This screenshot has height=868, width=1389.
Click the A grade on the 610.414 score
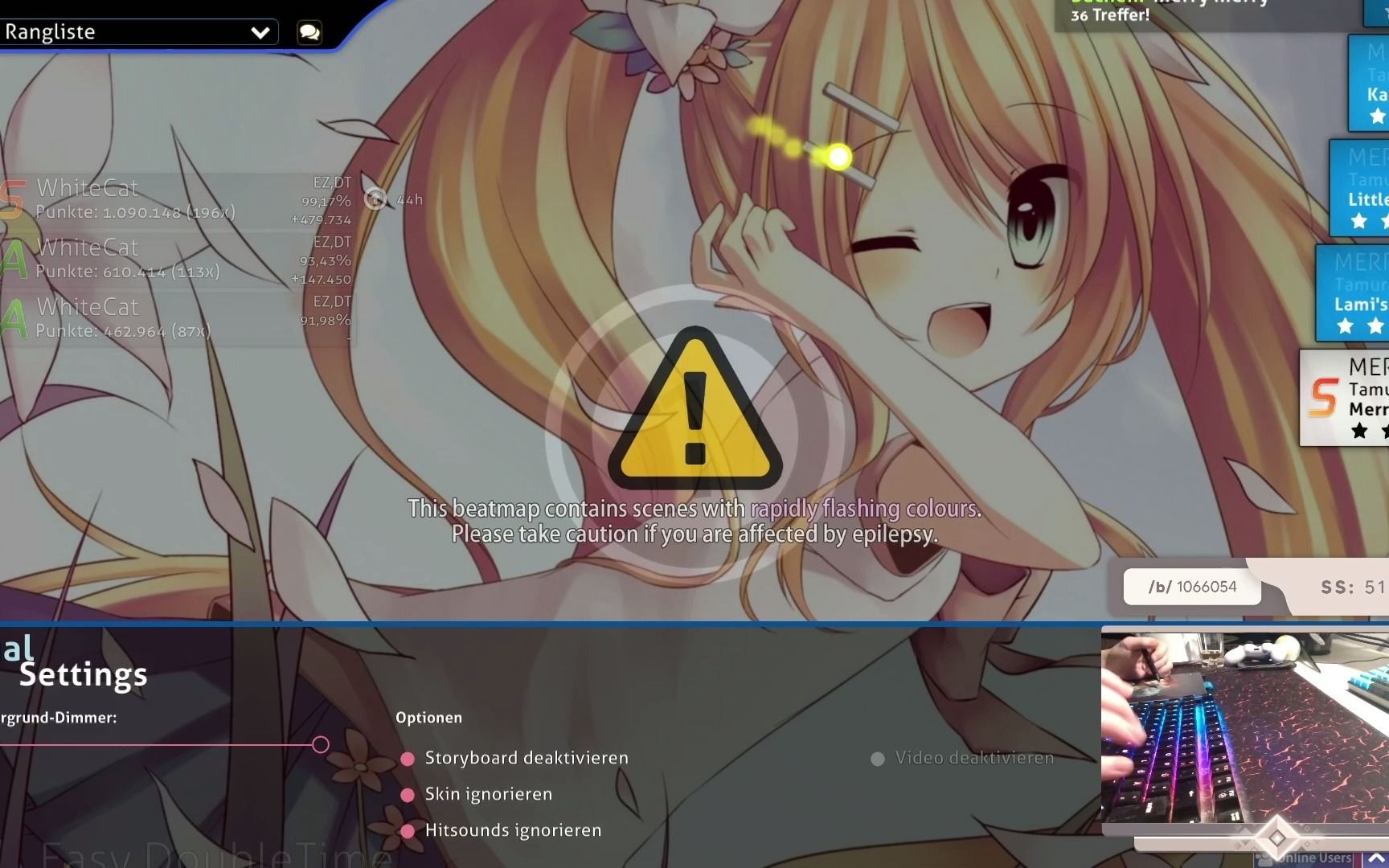coord(11,256)
